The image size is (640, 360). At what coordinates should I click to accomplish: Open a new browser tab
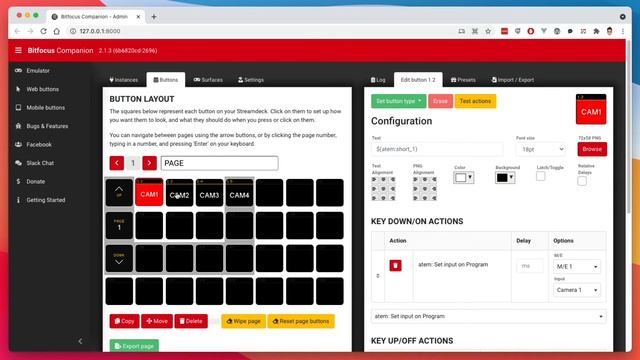pos(154,17)
